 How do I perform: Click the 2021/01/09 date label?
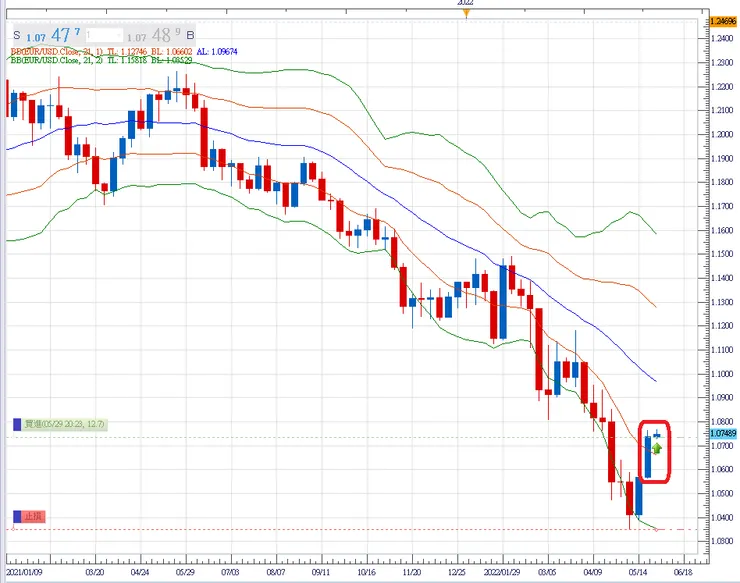coord(24,572)
